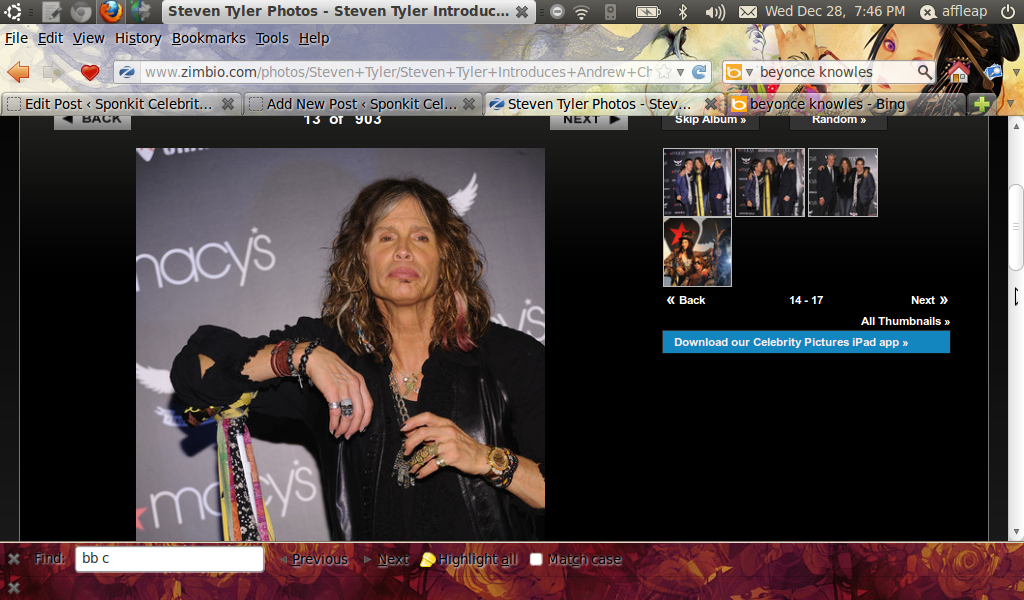Close the Add New Post tab
This screenshot has height=600, width=1024.
tap(468, 104)
